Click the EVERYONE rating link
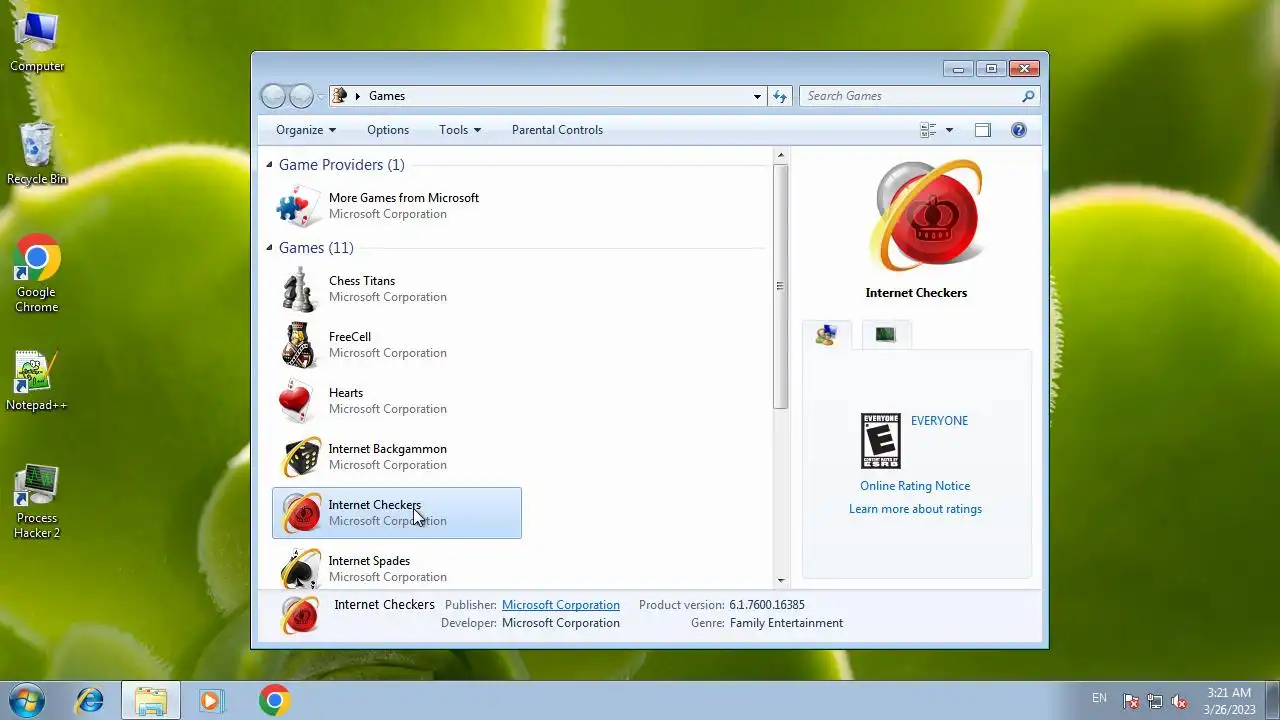Image resolution: width=1280 pixels, height=720 pixels. 939,421
